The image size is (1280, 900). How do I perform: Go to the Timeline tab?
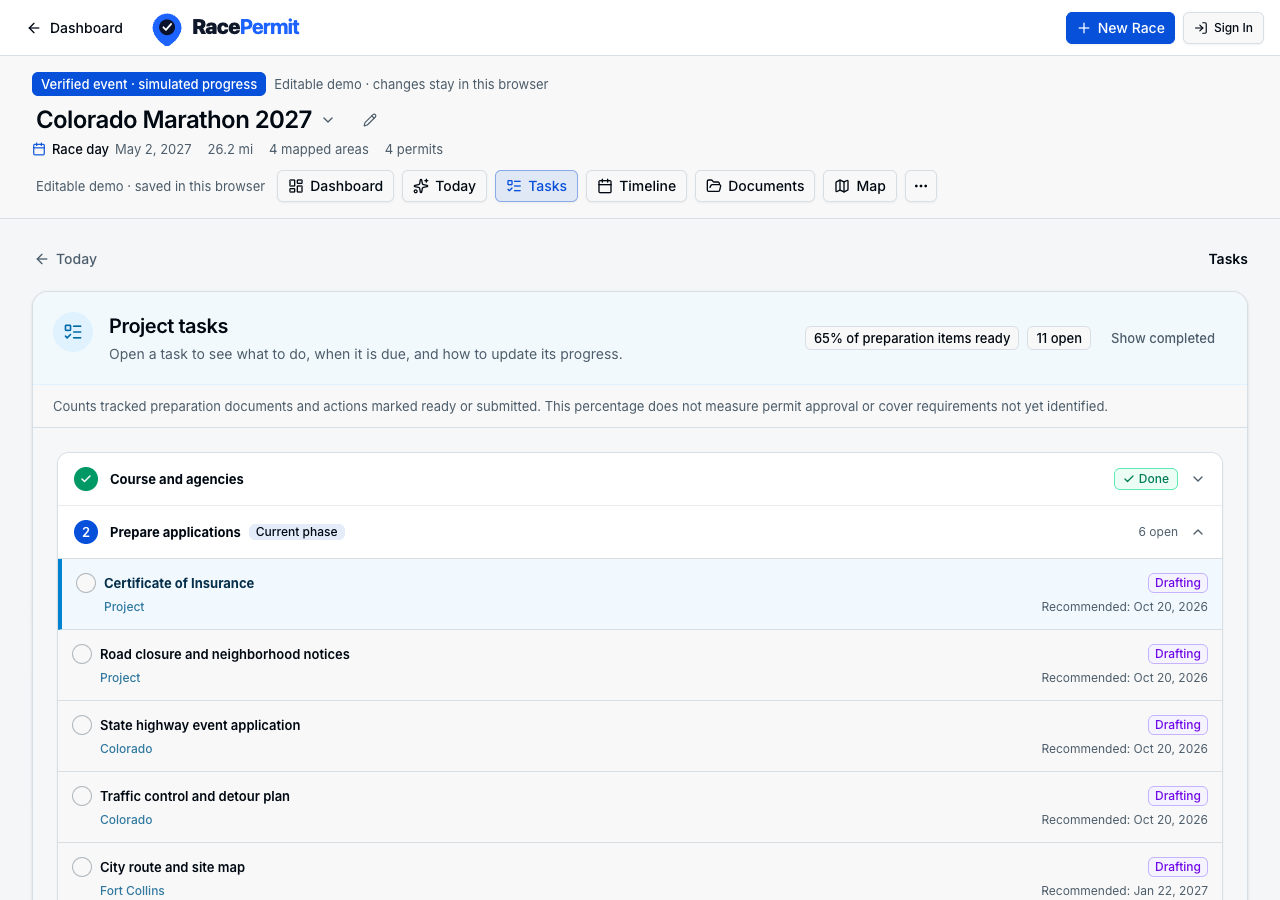click(x=636, y=186)
